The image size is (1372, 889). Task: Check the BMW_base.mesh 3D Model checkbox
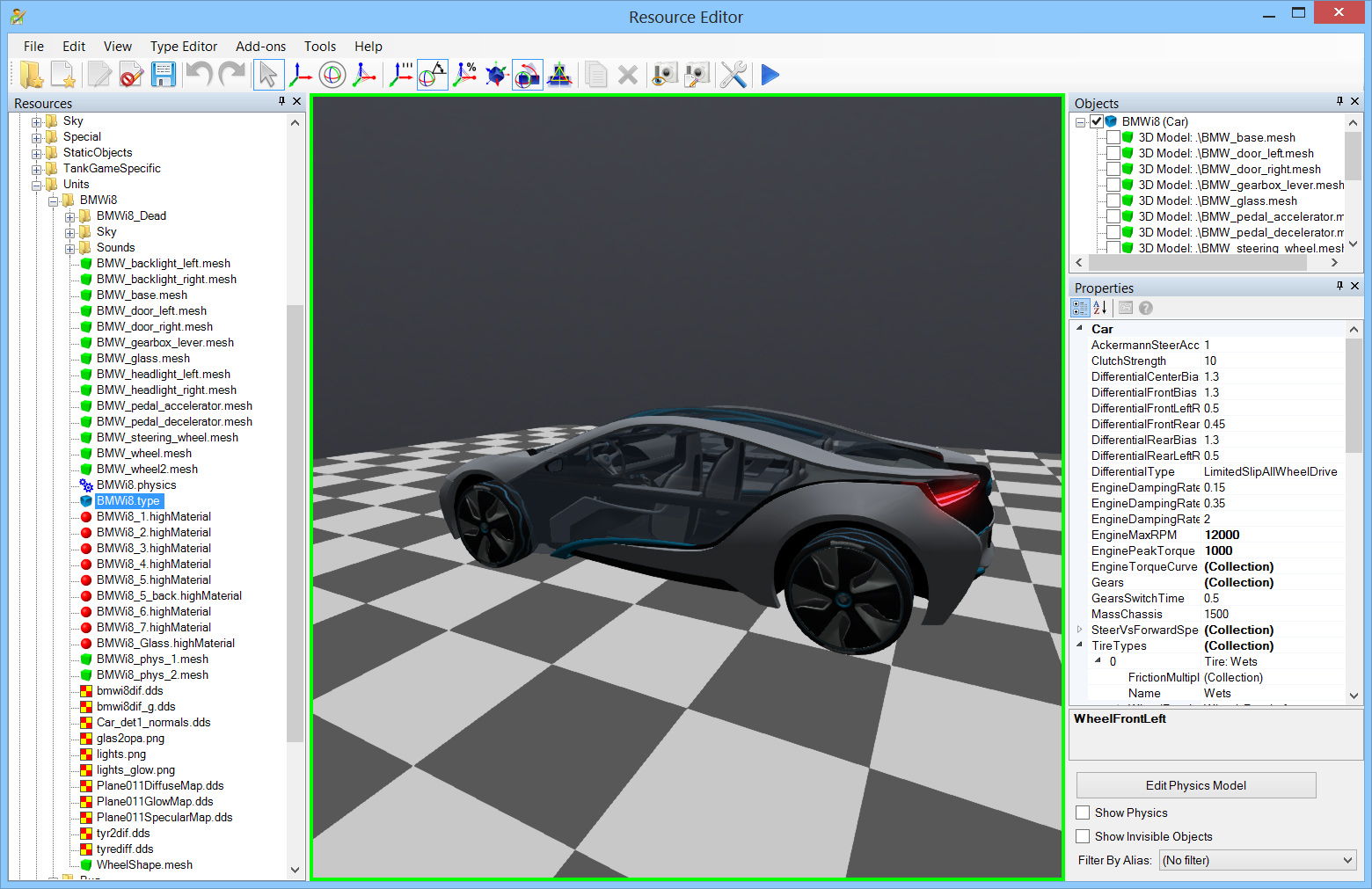[x=1113, y=137]
